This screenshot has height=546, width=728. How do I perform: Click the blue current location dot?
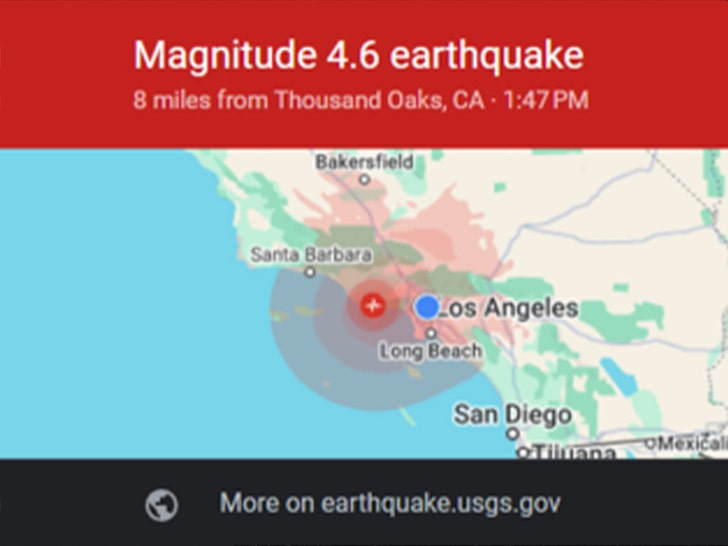[x=427, y=307]
